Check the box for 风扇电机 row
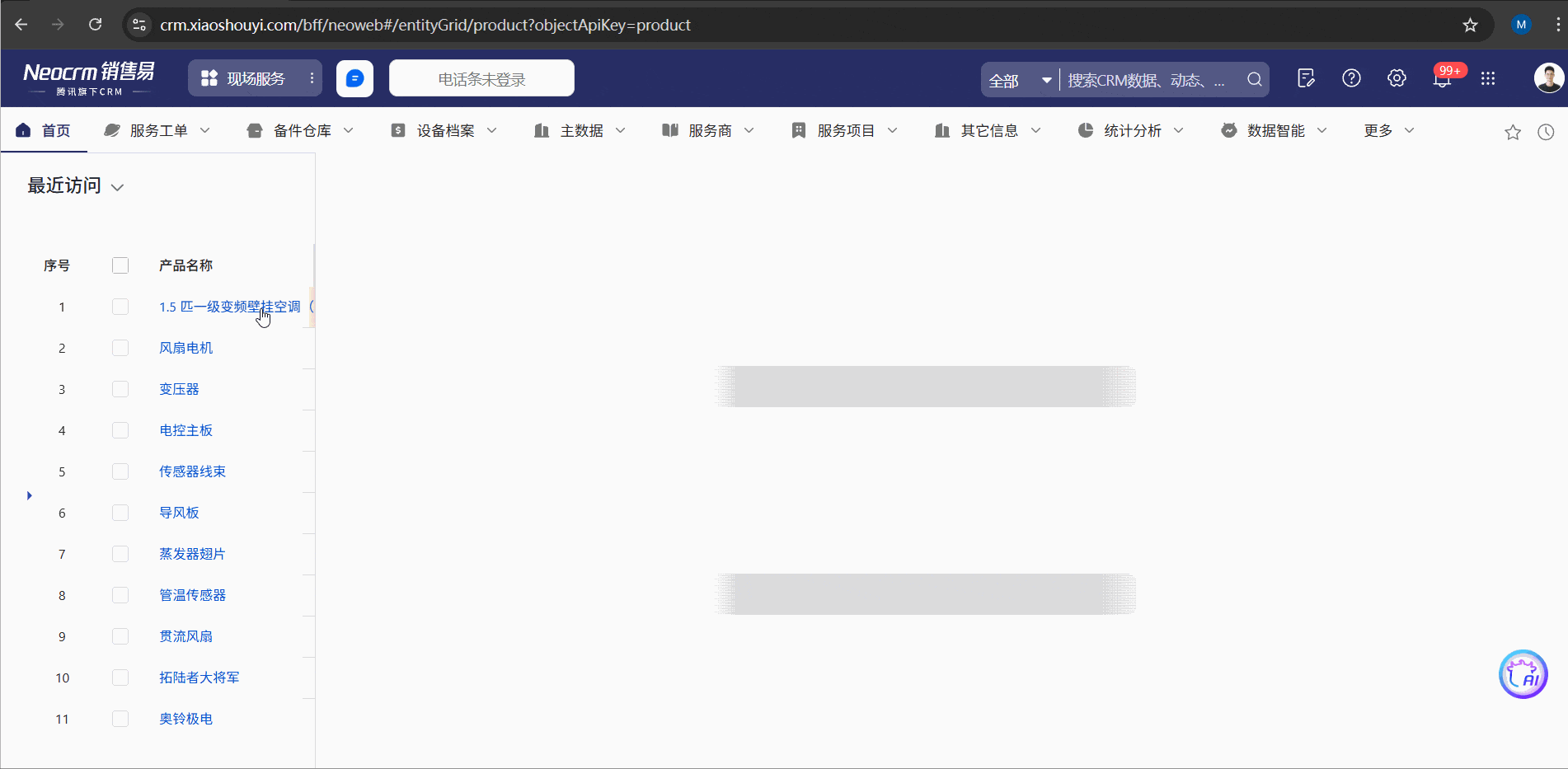Image resolution: width=1568 pixels, height=769 pixels. (120, 348)
